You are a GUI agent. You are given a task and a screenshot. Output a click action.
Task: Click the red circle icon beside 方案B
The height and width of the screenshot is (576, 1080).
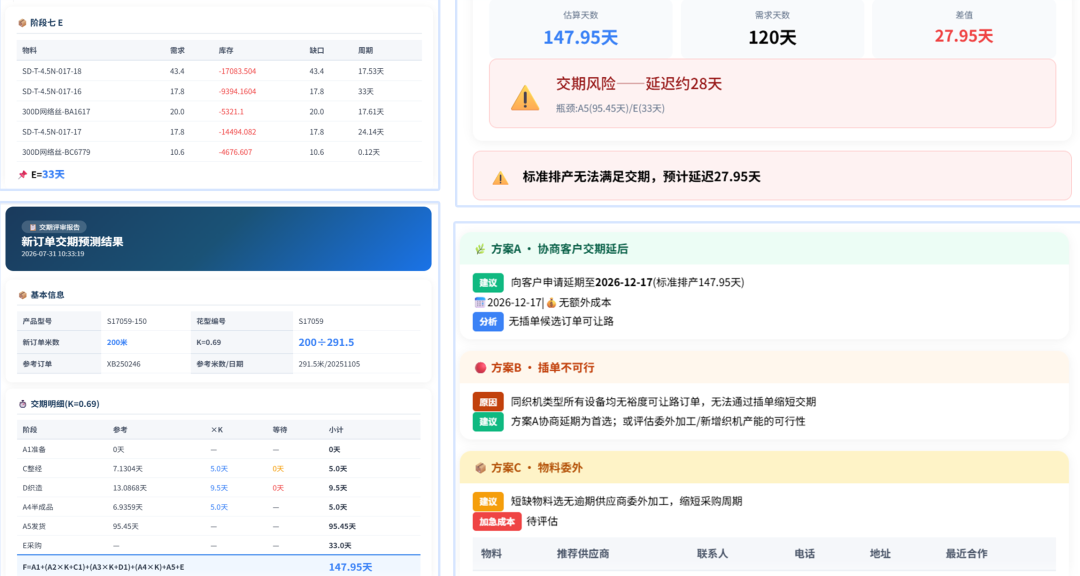(x=480, y=368)
